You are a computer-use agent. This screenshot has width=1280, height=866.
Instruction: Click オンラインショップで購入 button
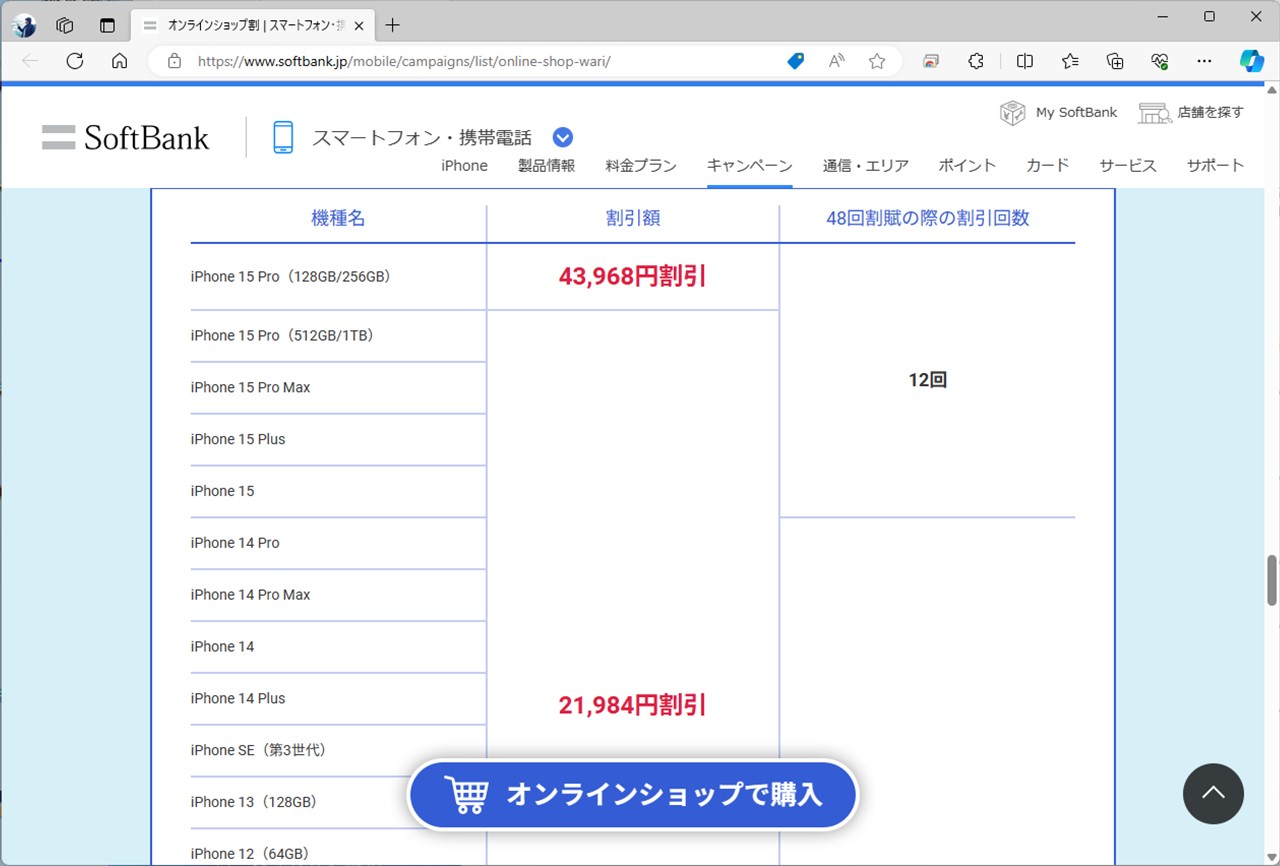coord(633,795)
